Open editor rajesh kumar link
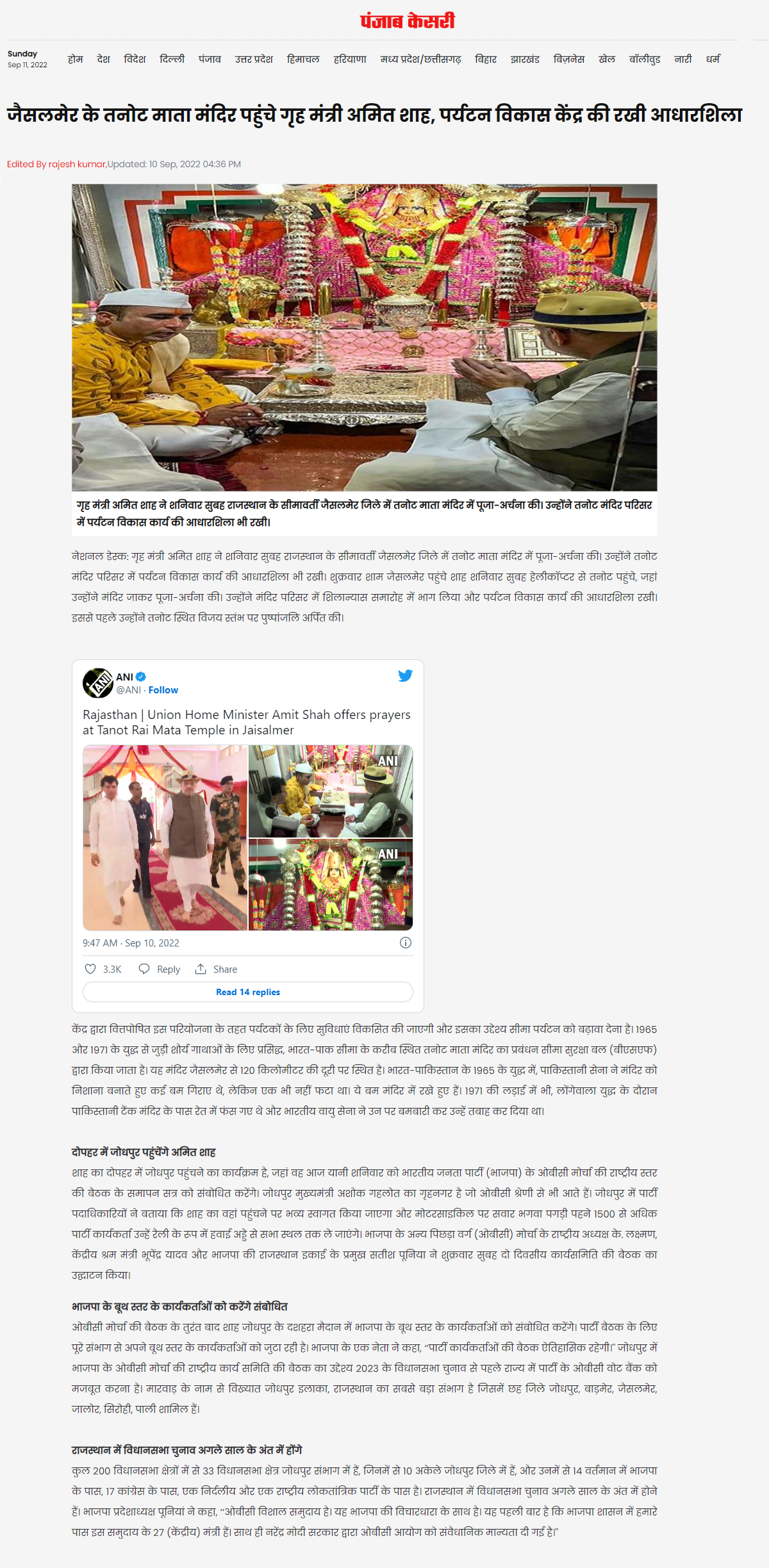The image size is (769, 1568). [77, 164]
